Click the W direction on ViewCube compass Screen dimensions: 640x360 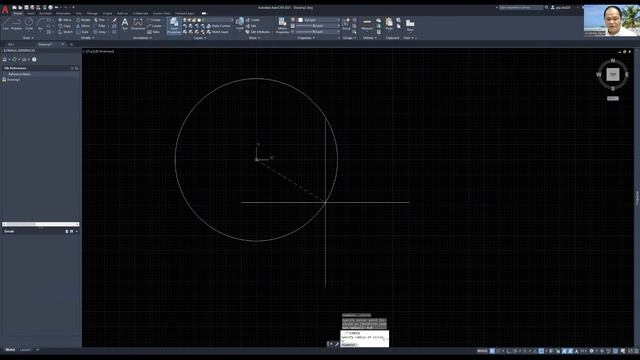click(599, 74)
